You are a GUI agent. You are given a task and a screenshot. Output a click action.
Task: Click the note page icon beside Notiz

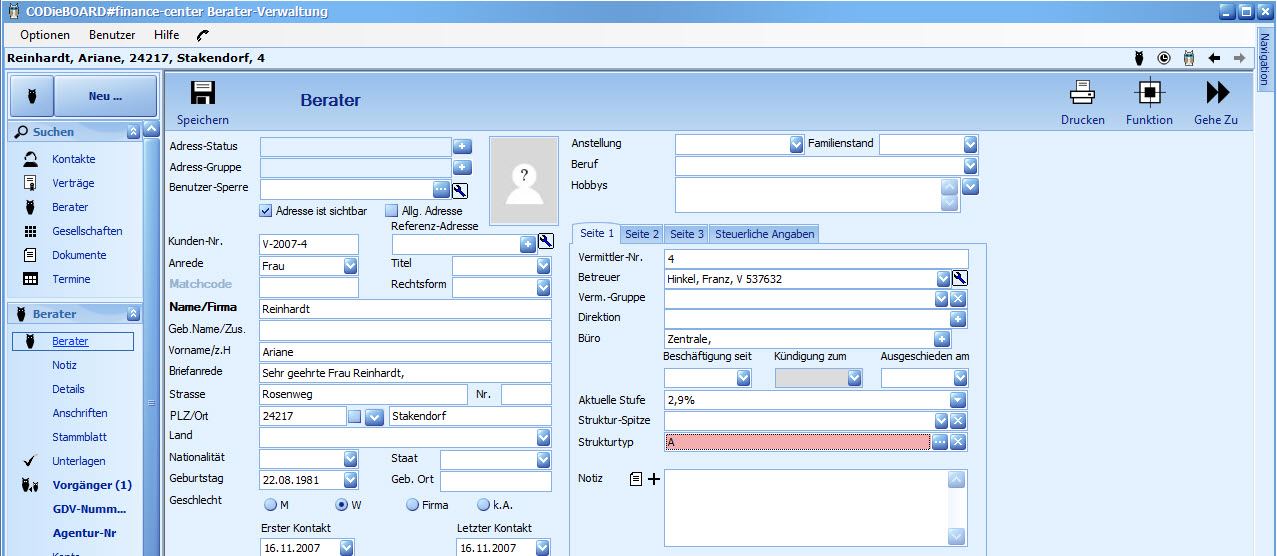636,479
